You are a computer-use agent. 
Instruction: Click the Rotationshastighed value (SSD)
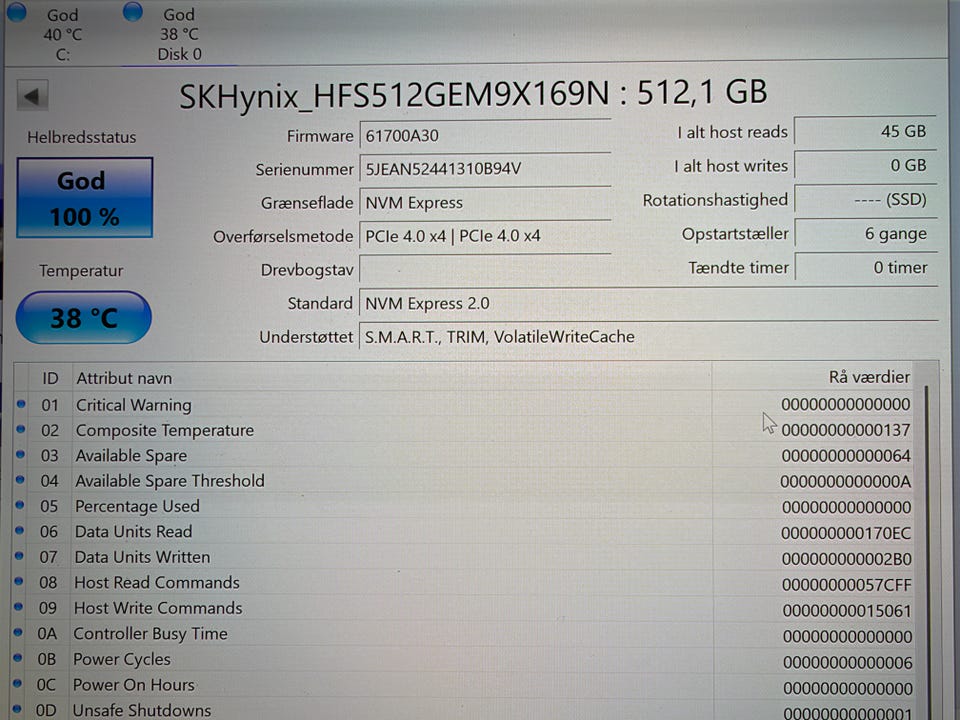tap(866, 200)
